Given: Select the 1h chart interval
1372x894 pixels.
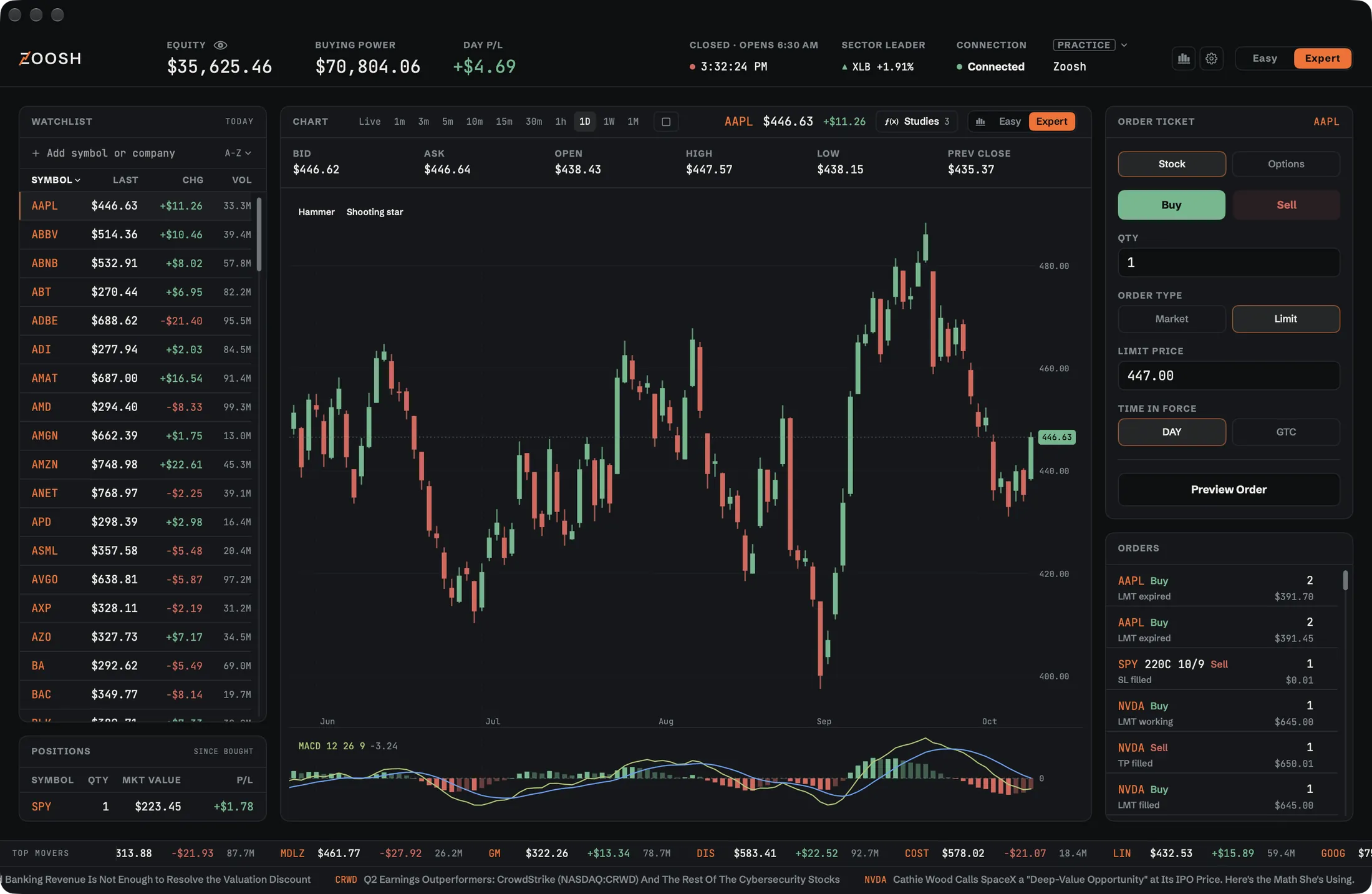Looking at the screenshot, I should [560, 122].
